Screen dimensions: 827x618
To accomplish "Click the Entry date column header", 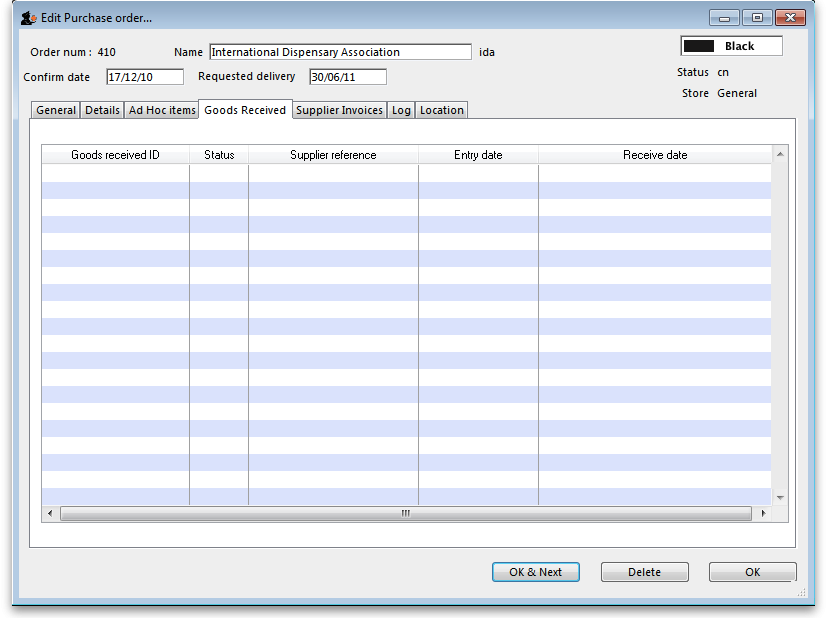I will (478, 155).
